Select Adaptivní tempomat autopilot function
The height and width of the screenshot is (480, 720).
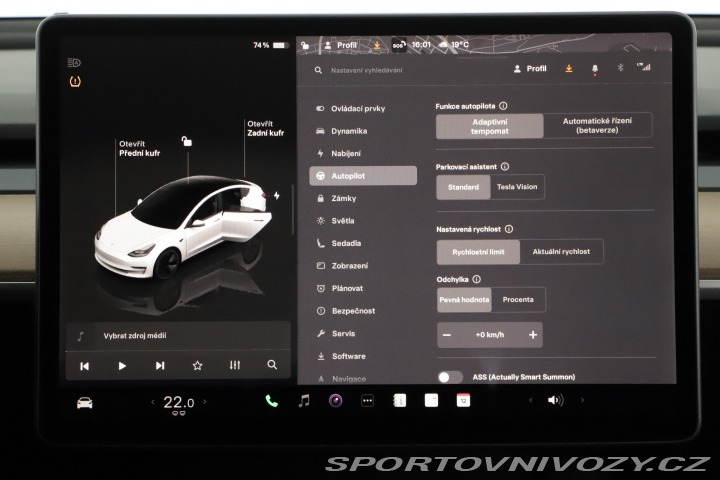(x=489, y=126)
